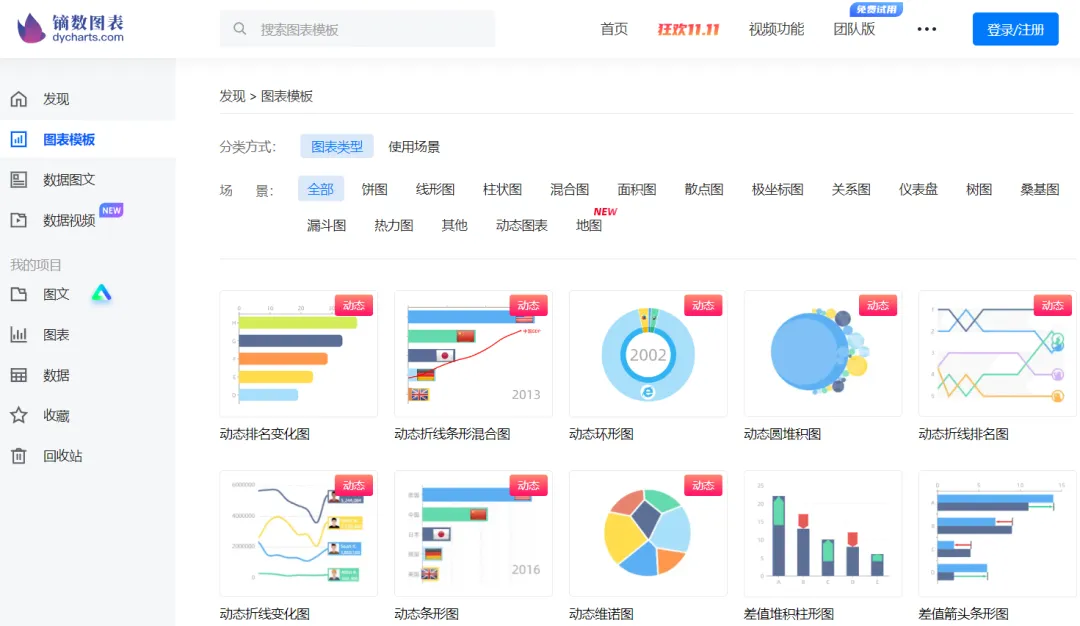
Task: Click the table icon beside 数据
Action: click(19, 375)
